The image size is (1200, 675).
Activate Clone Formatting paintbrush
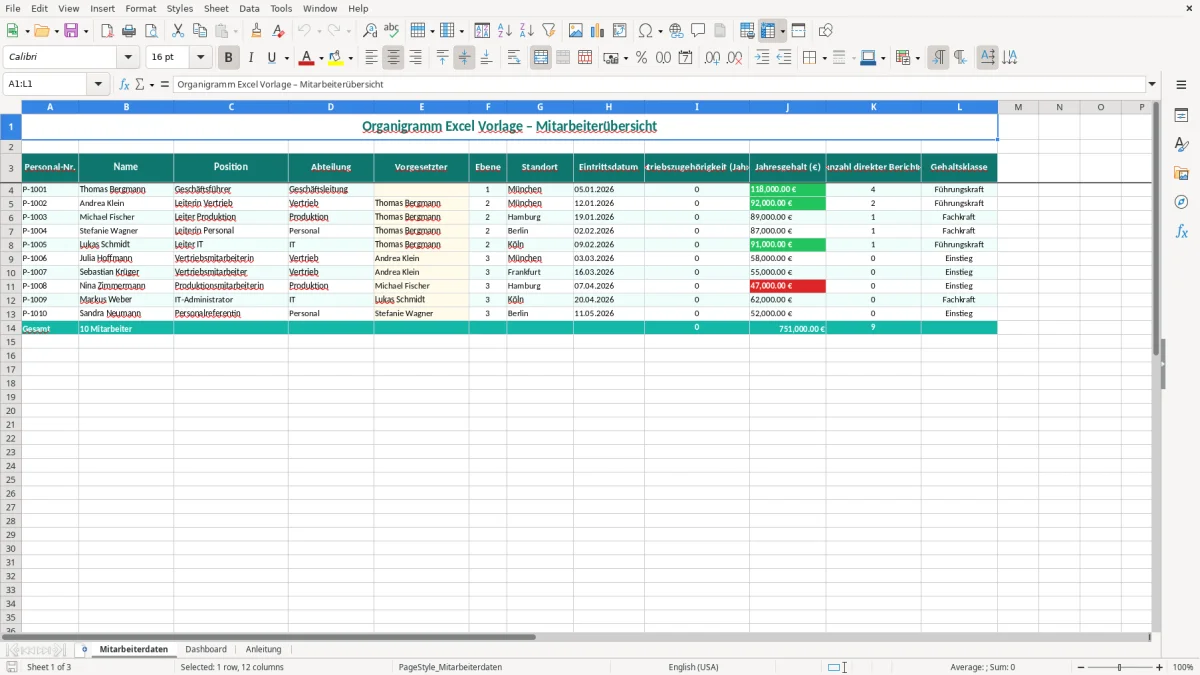pyautogui.click(x=257, y=31)
